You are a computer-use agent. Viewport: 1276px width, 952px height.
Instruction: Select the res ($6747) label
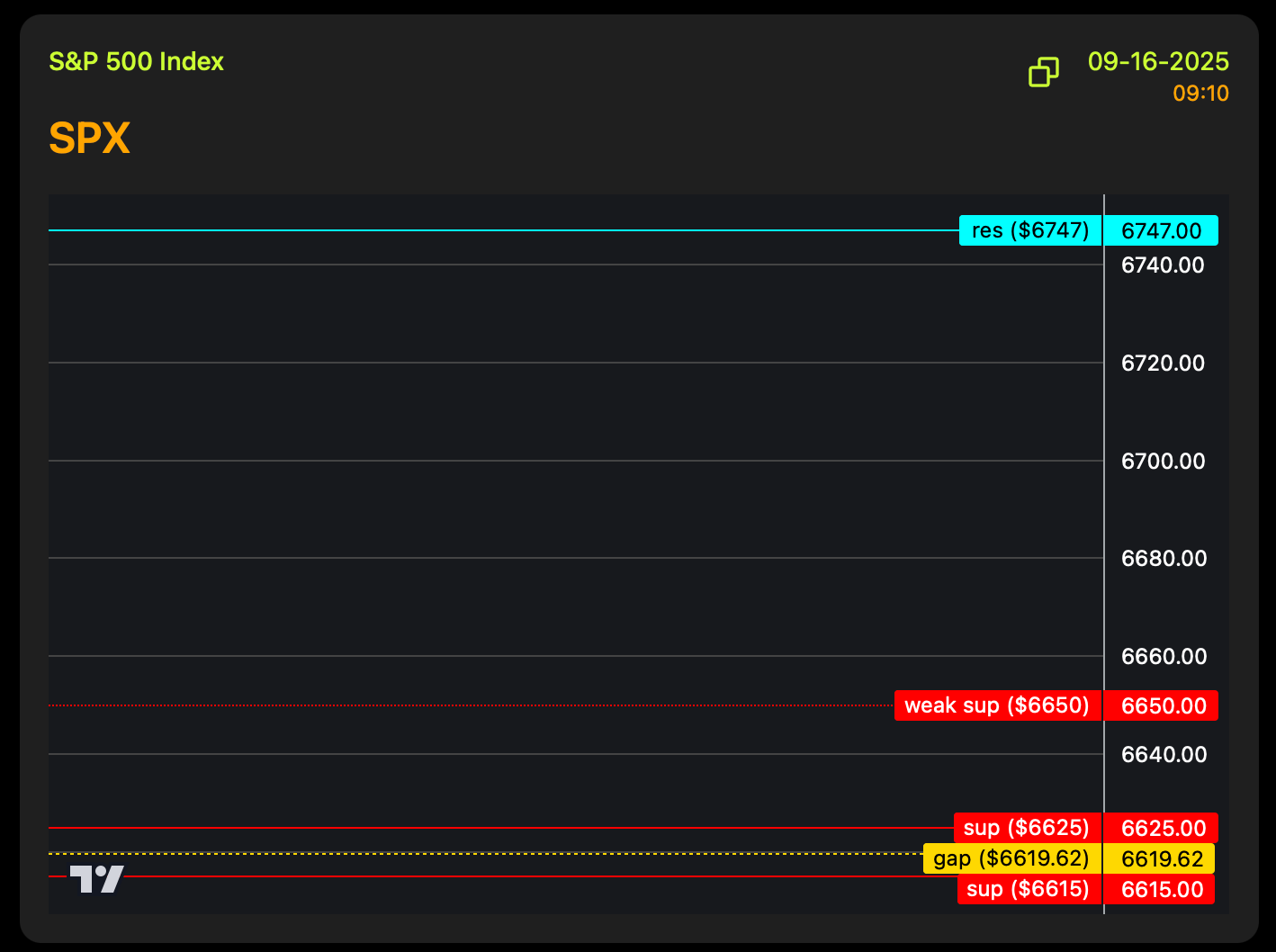coord(1030,230)
